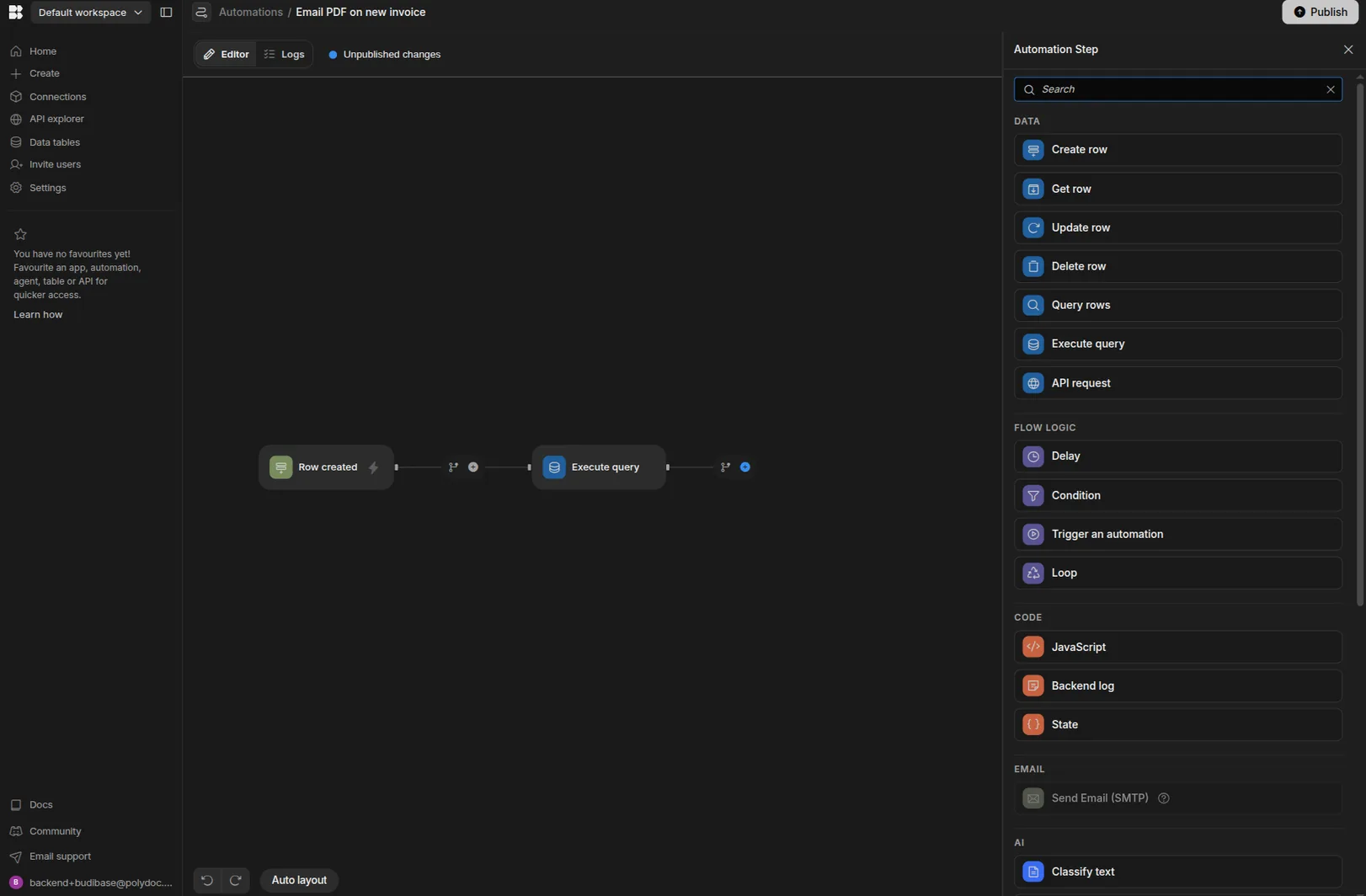Select the Row created trigger node
The height and width of the screenshot is (896, 1366).
pos(326,467)
